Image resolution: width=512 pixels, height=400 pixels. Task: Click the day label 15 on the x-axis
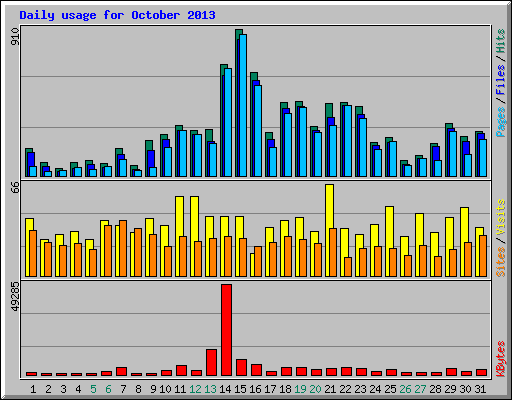tap(240, 389)
